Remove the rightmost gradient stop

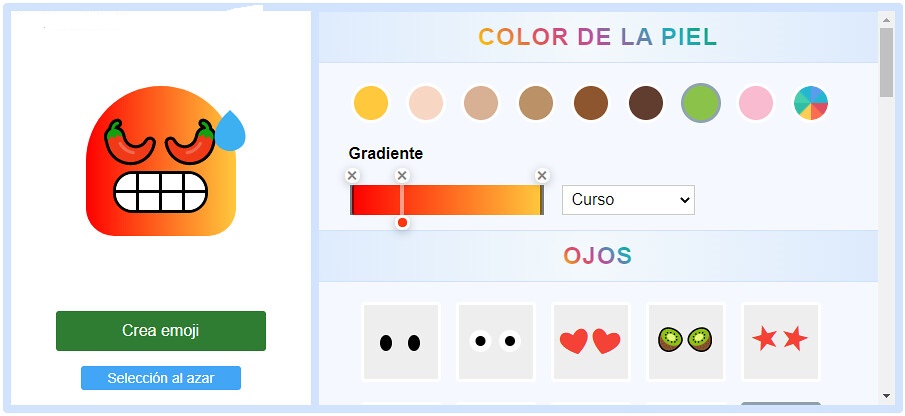point(542,176)
